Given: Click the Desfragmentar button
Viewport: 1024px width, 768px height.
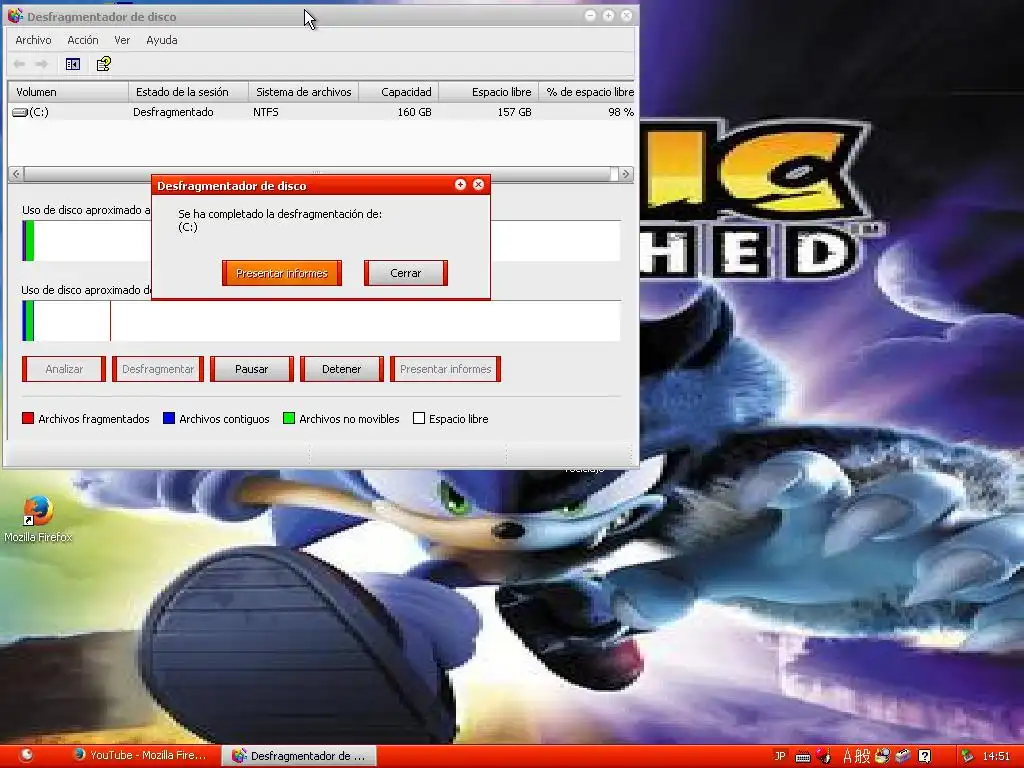Looking at the screenshot, I should click(158, 369).
